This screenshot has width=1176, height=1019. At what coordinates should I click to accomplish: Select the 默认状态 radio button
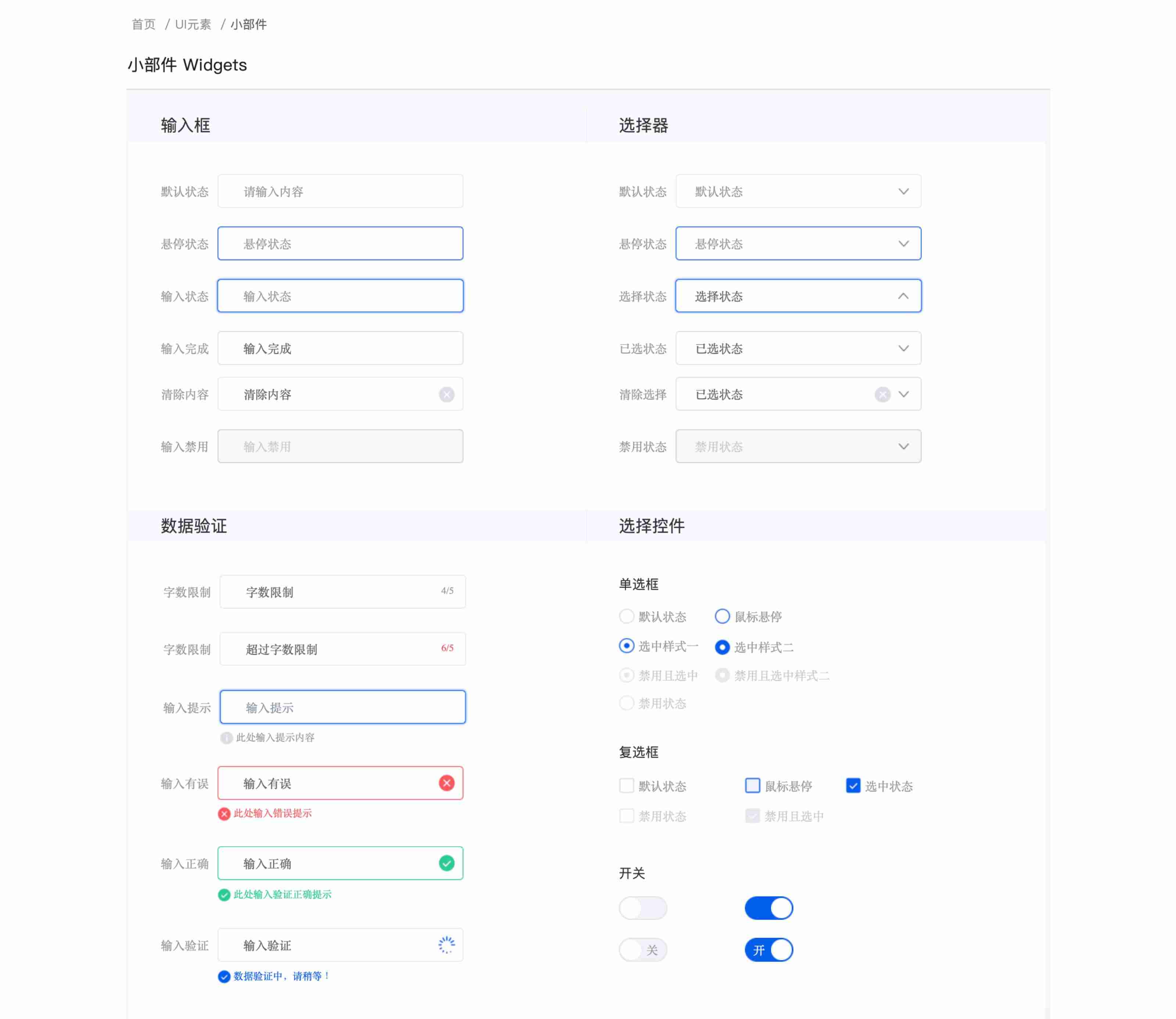626,616
